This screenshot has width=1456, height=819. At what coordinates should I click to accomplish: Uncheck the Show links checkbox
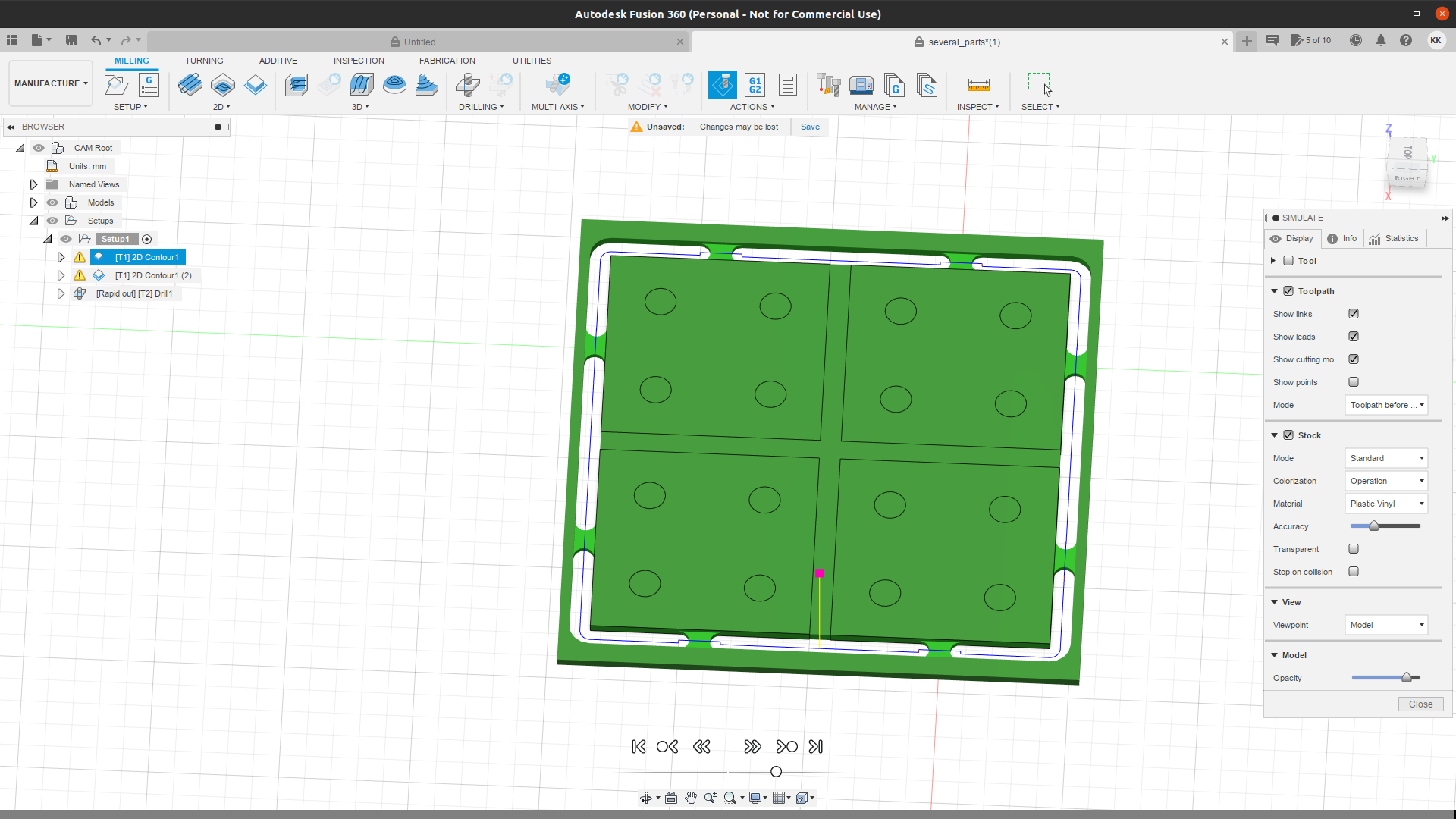pos(1354,314)
